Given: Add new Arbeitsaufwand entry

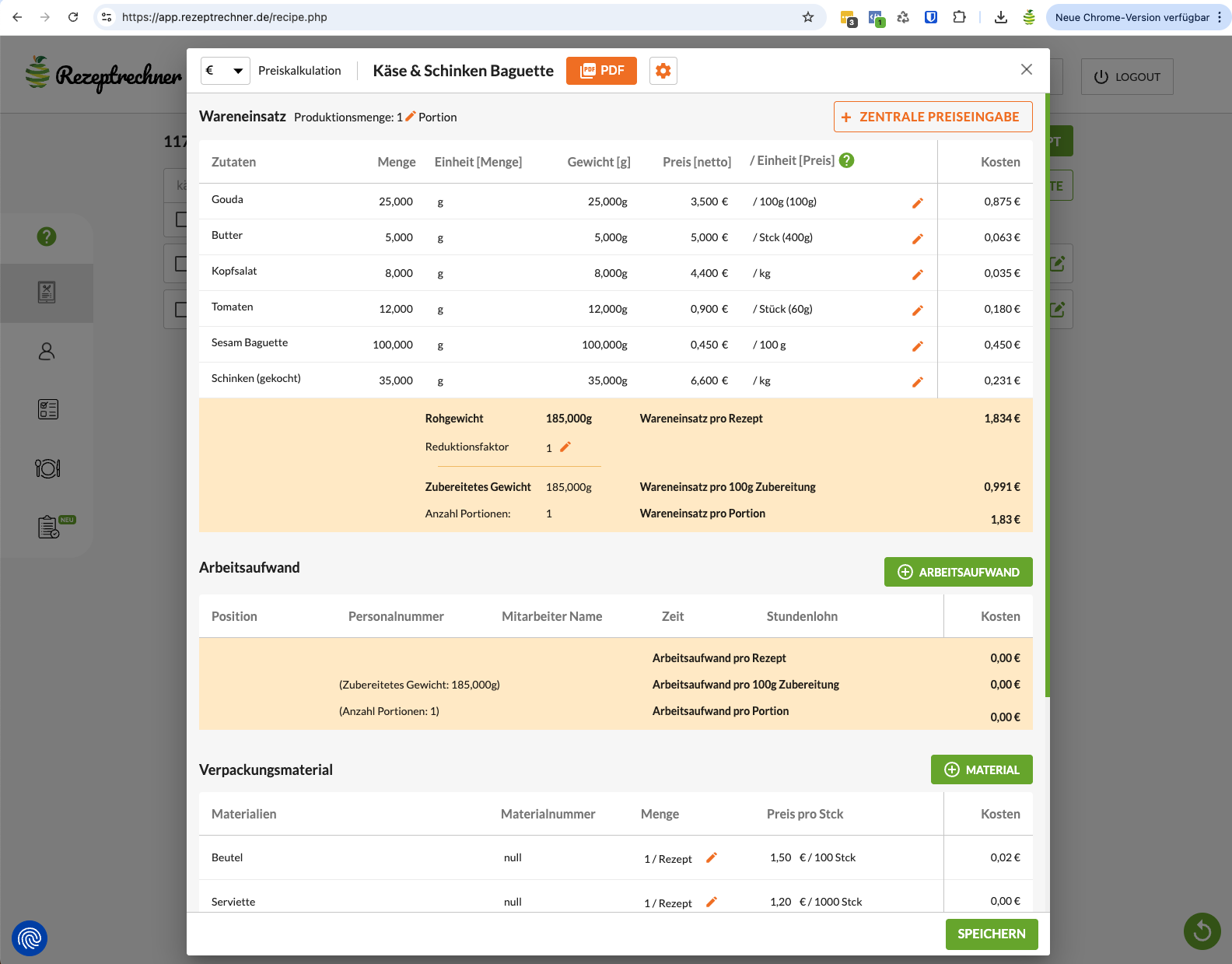Looking at the screenshot, I should click(x=957, y=572).
